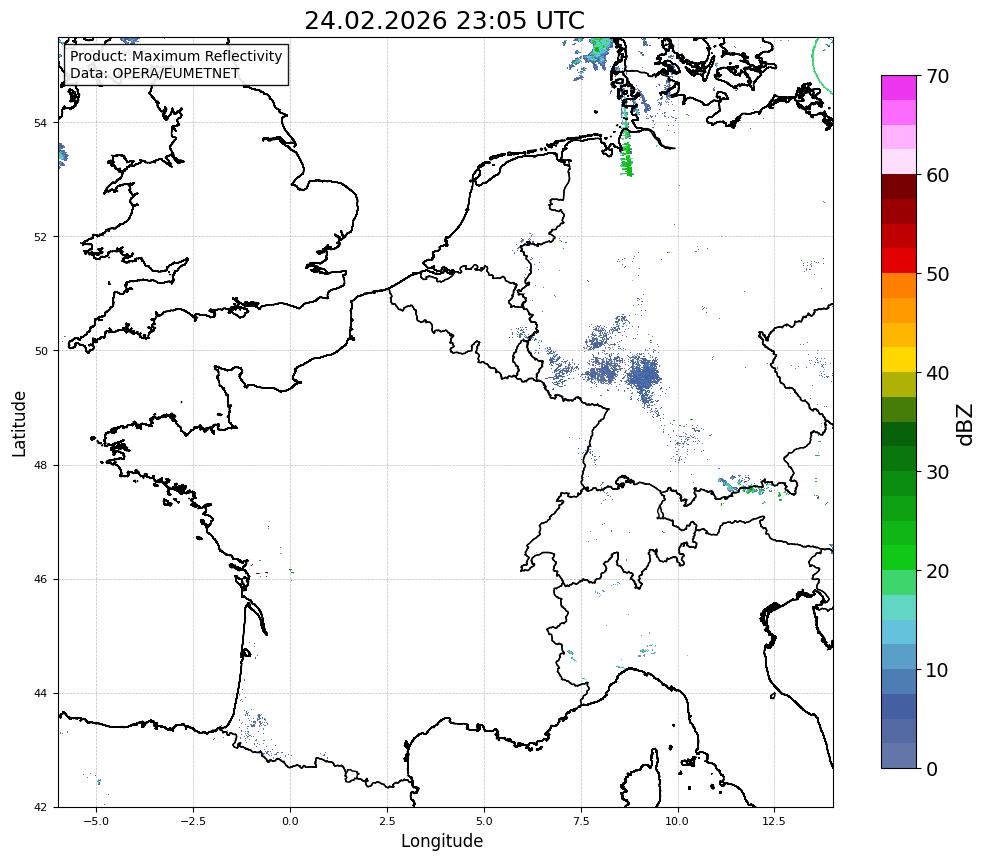Viewport: 985px width, 860px height.
Task: Select the magenta 70 dBZ colorbar segment
Action: 898,88
